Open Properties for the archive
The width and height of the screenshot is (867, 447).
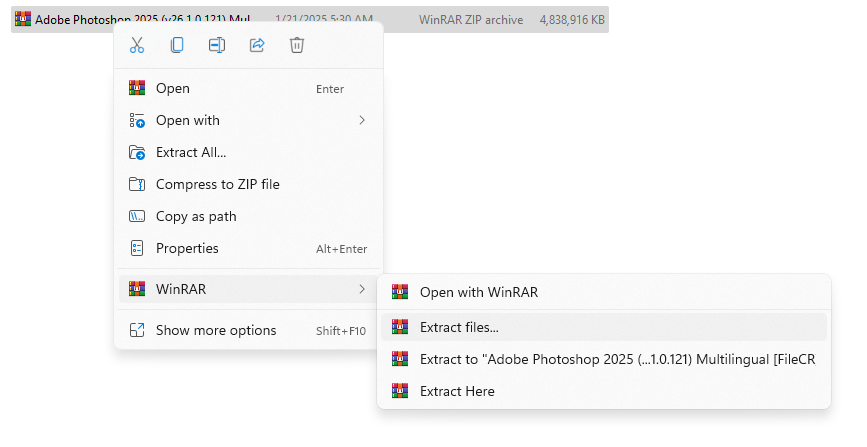pyautogui.click(x=187, y=248)
